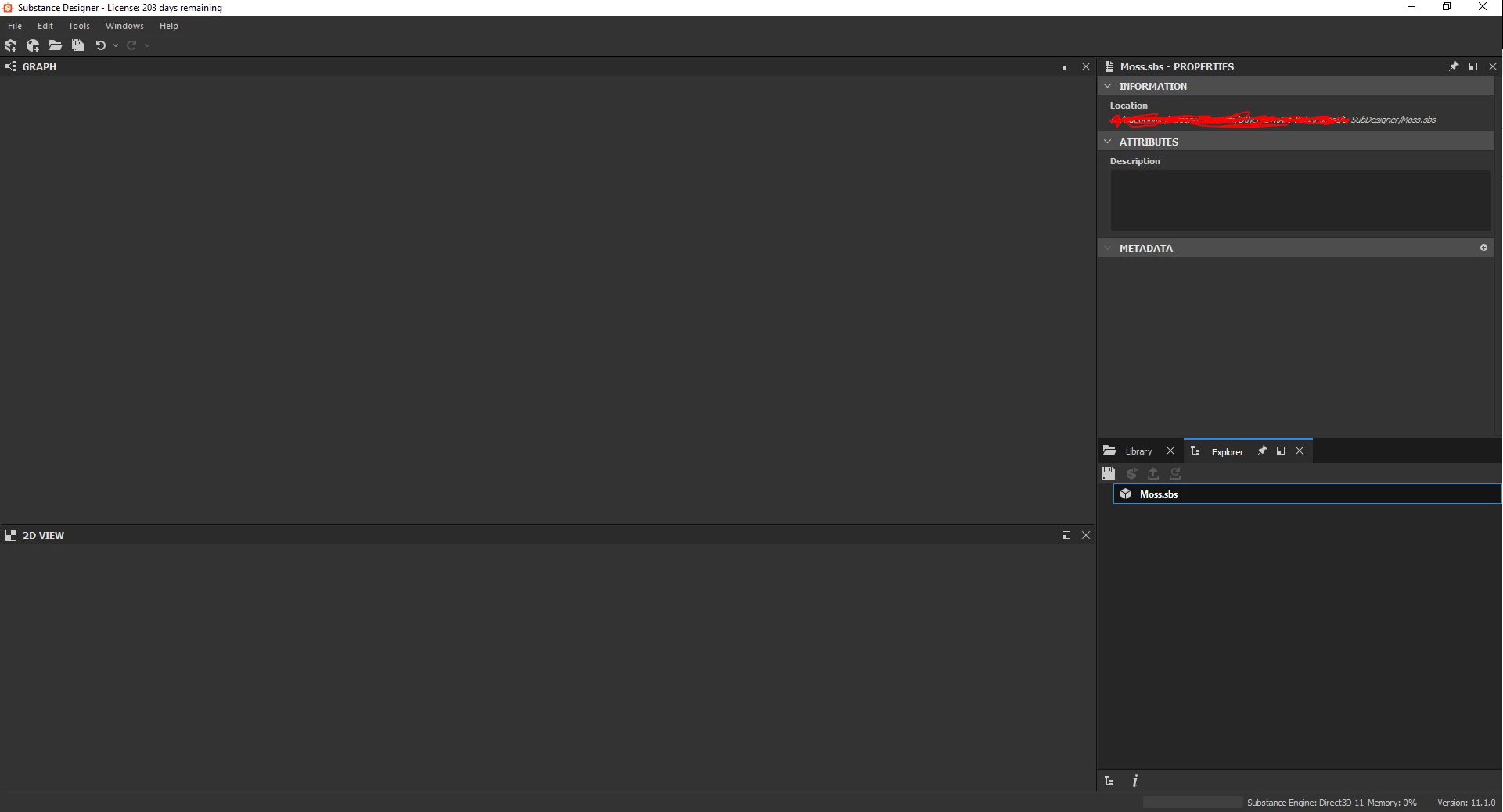Click into the Description text field
The width and height of the screenshot is (1503, 812).
(x=1300, y=200)
